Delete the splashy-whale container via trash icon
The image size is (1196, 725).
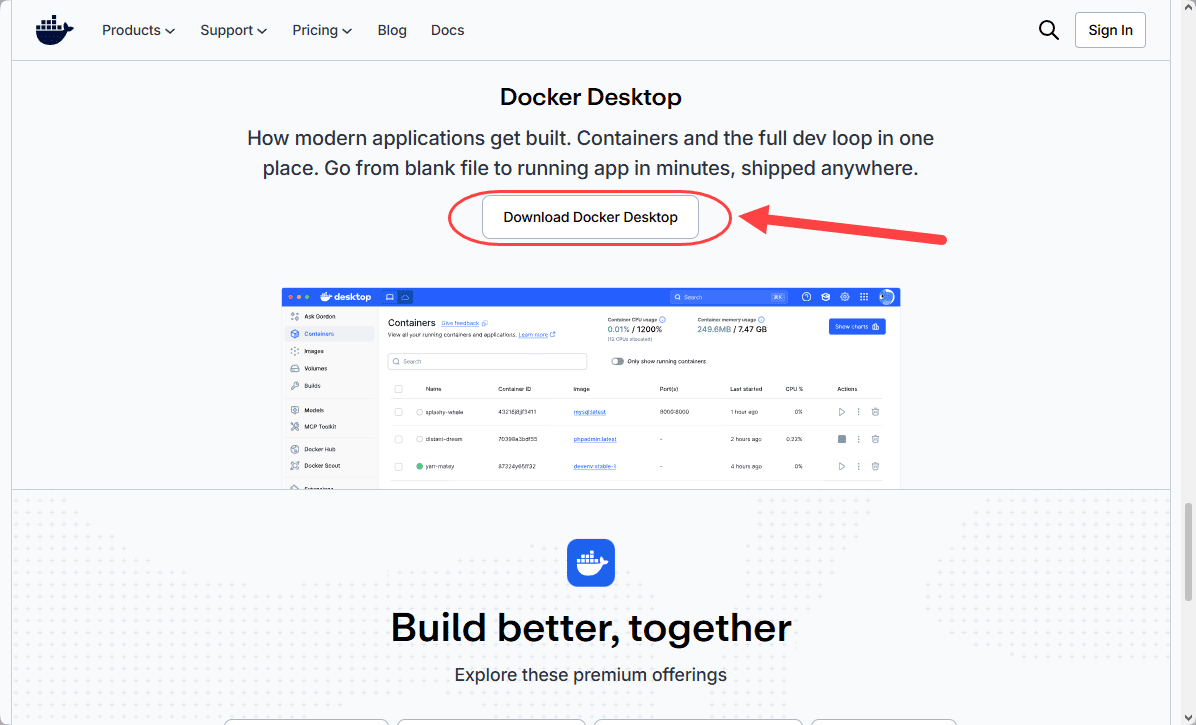tap(875, 412)
